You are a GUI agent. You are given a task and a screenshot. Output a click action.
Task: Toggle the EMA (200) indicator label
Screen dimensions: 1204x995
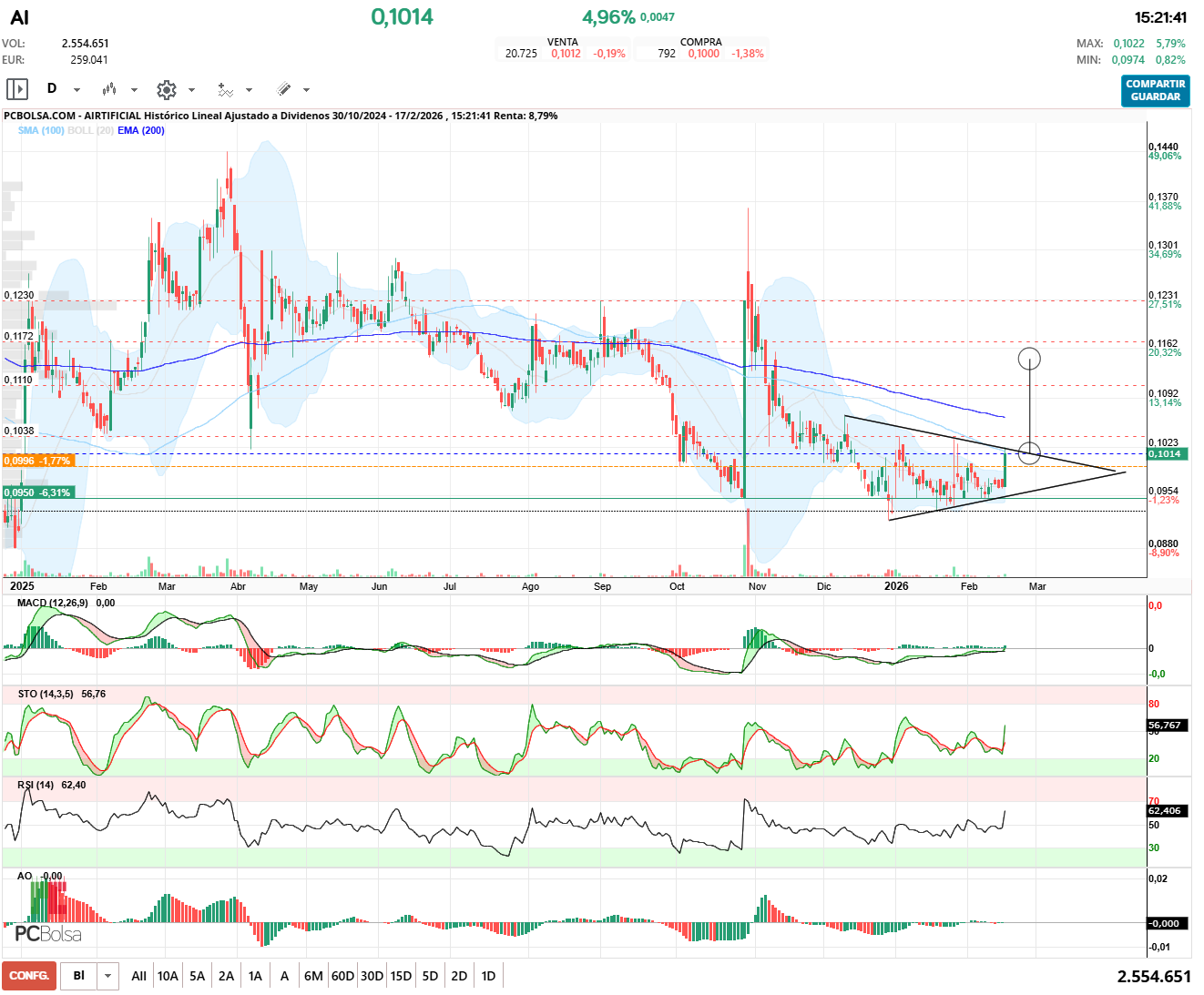point(141,130)
